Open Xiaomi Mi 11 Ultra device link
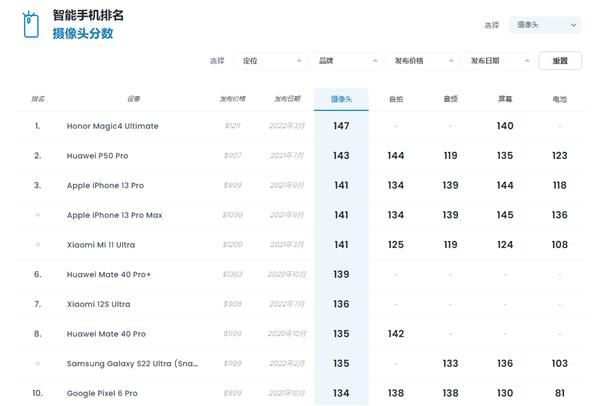Image resolution: width=600 pixels, height=406 pixels. (x=101, y=245)
